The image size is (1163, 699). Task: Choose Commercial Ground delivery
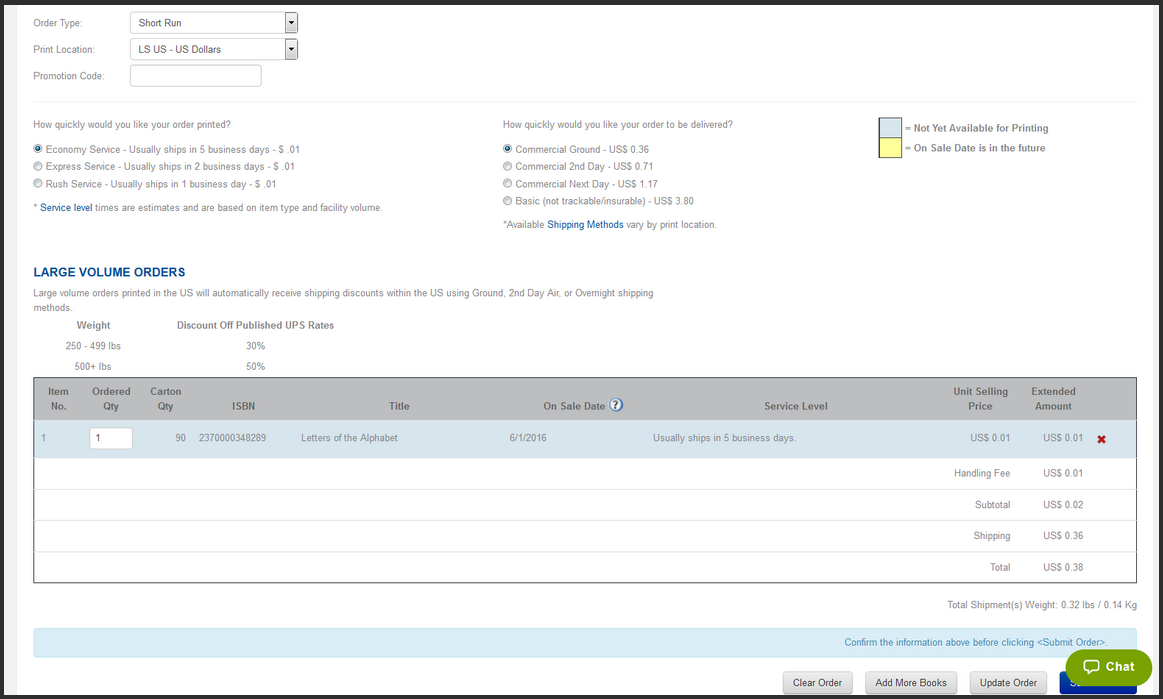(x=508, y=149)
